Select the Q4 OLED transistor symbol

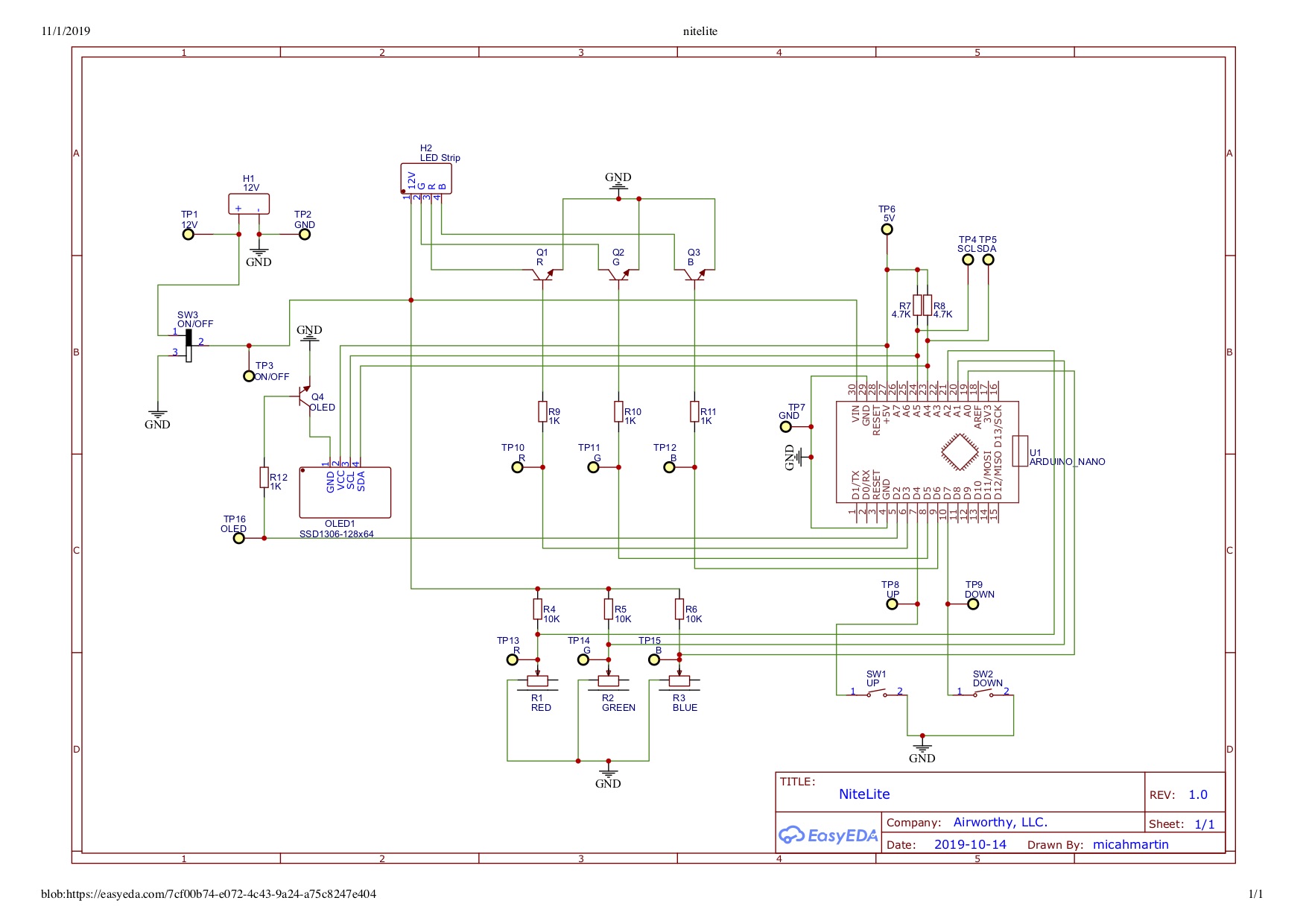point(304,397)
